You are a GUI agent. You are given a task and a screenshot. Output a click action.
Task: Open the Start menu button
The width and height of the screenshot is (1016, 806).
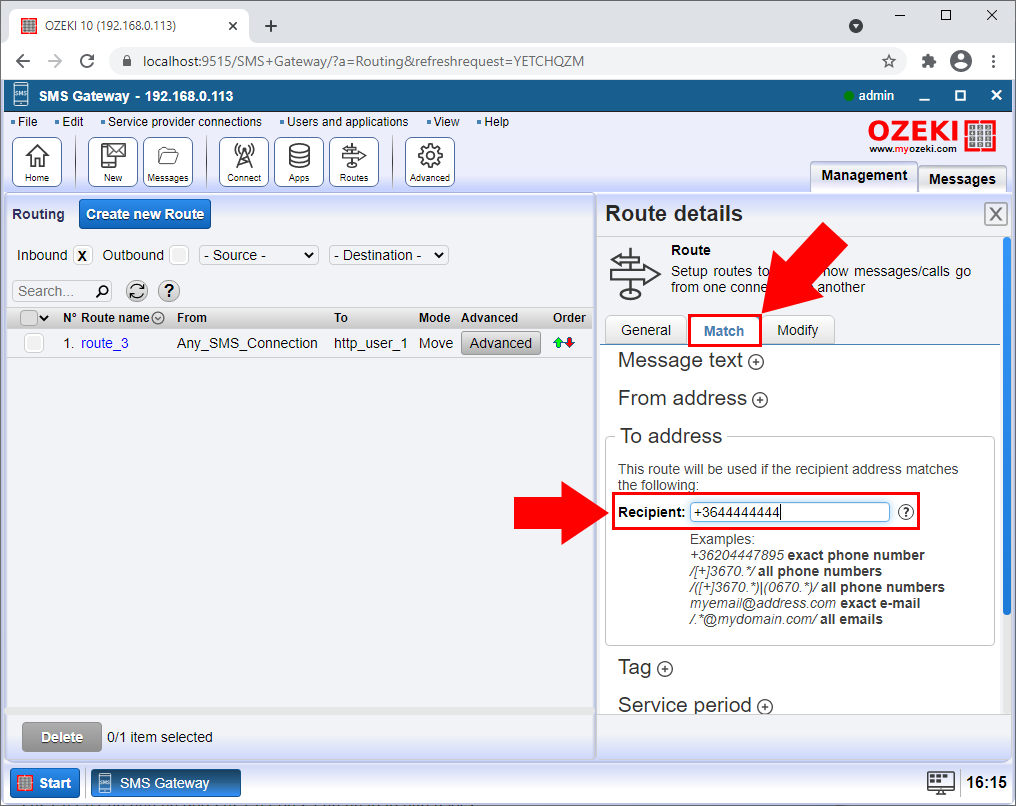[x=45, y=783]
